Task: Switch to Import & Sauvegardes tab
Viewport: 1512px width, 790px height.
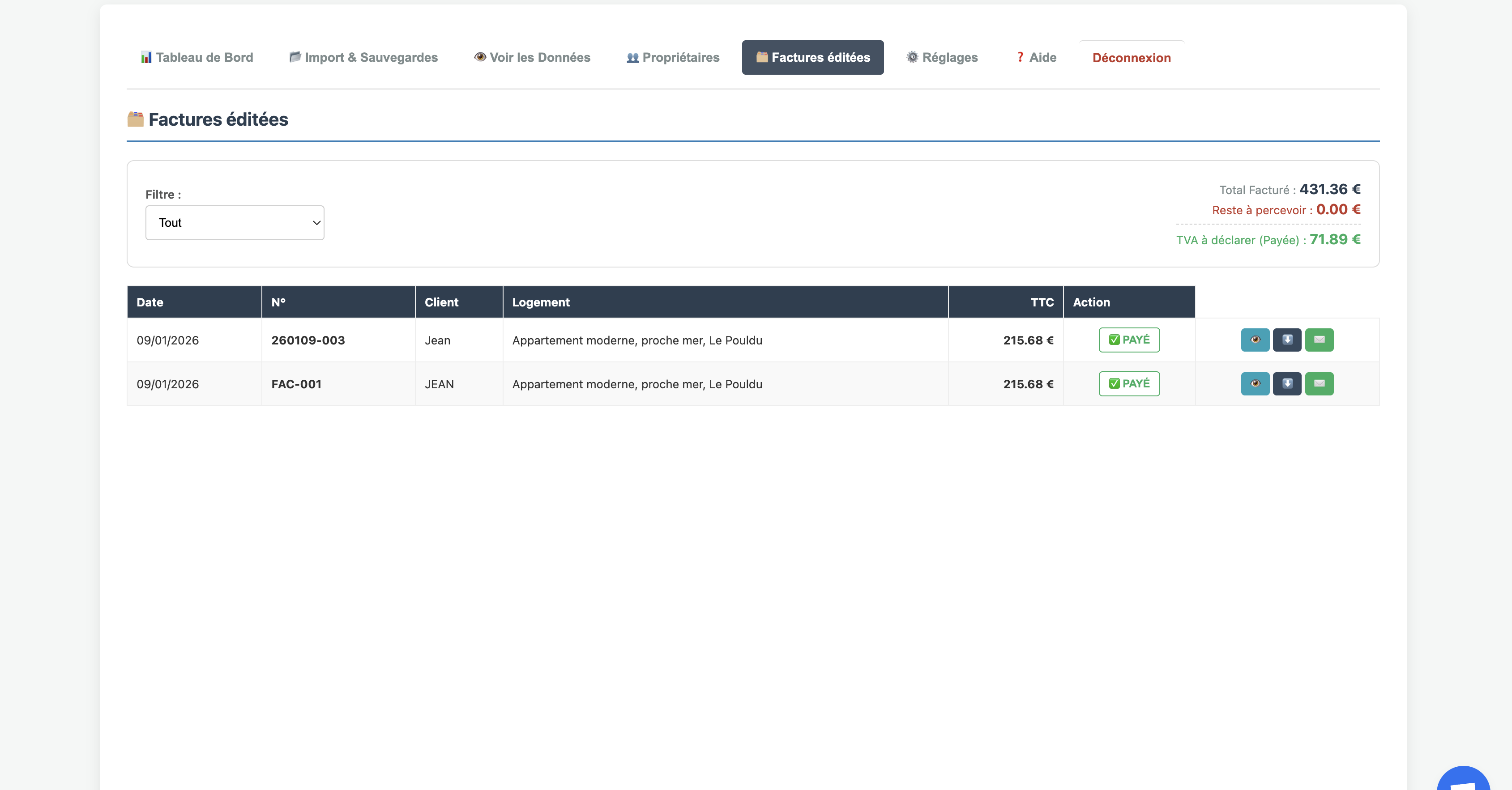Action: click(363, 57)
